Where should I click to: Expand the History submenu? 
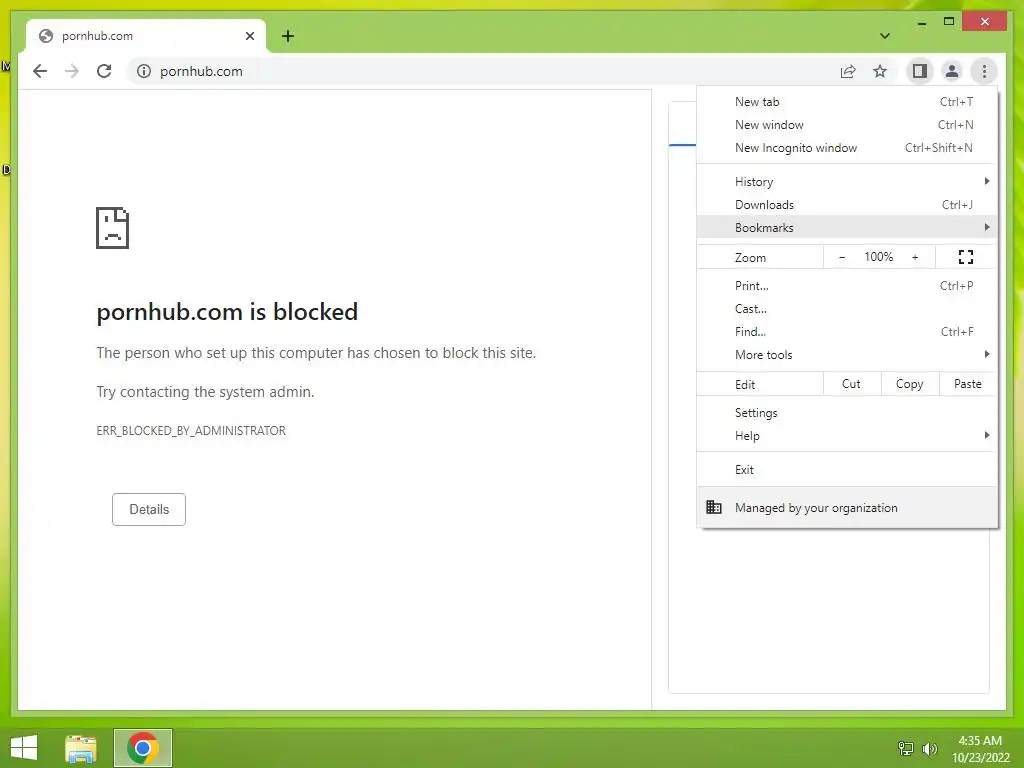[x=847, y=182]
